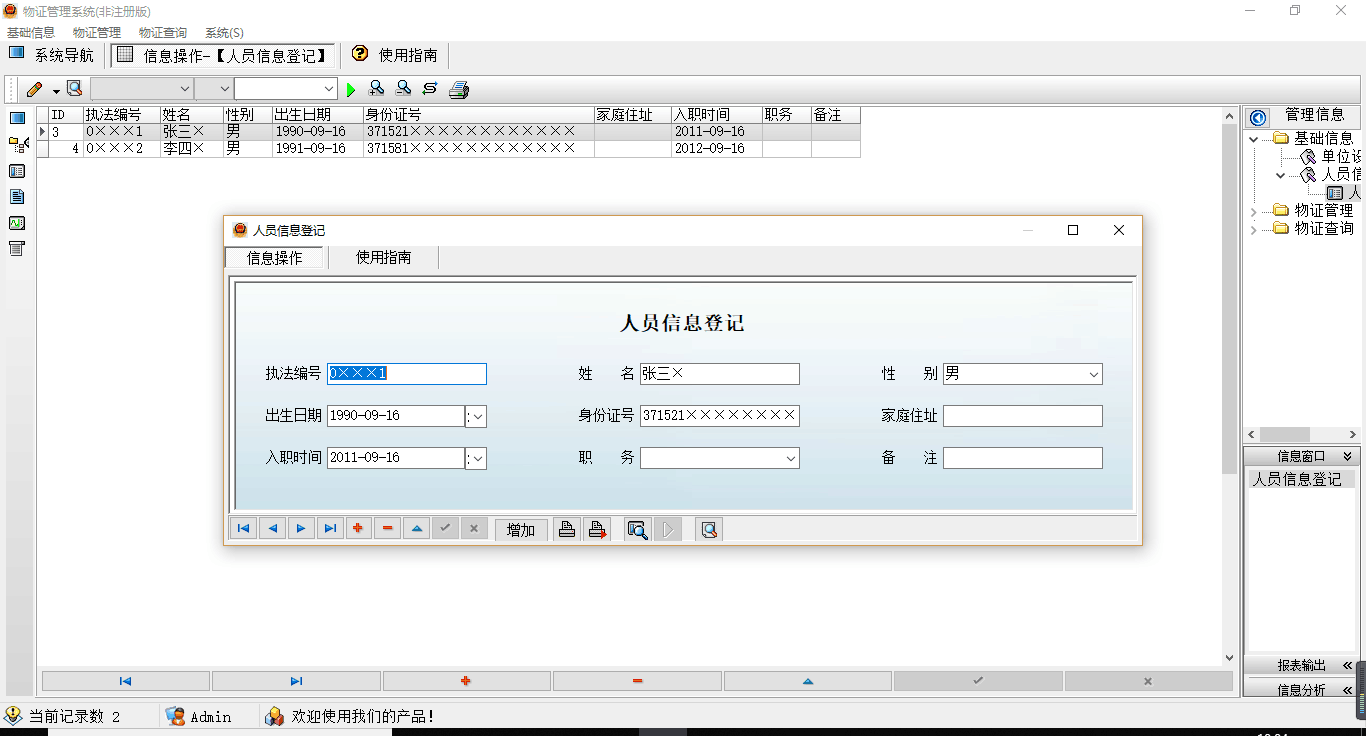
Task: Switch to main 使用指南 tab with question icon
Action: [x=395, y=55]
